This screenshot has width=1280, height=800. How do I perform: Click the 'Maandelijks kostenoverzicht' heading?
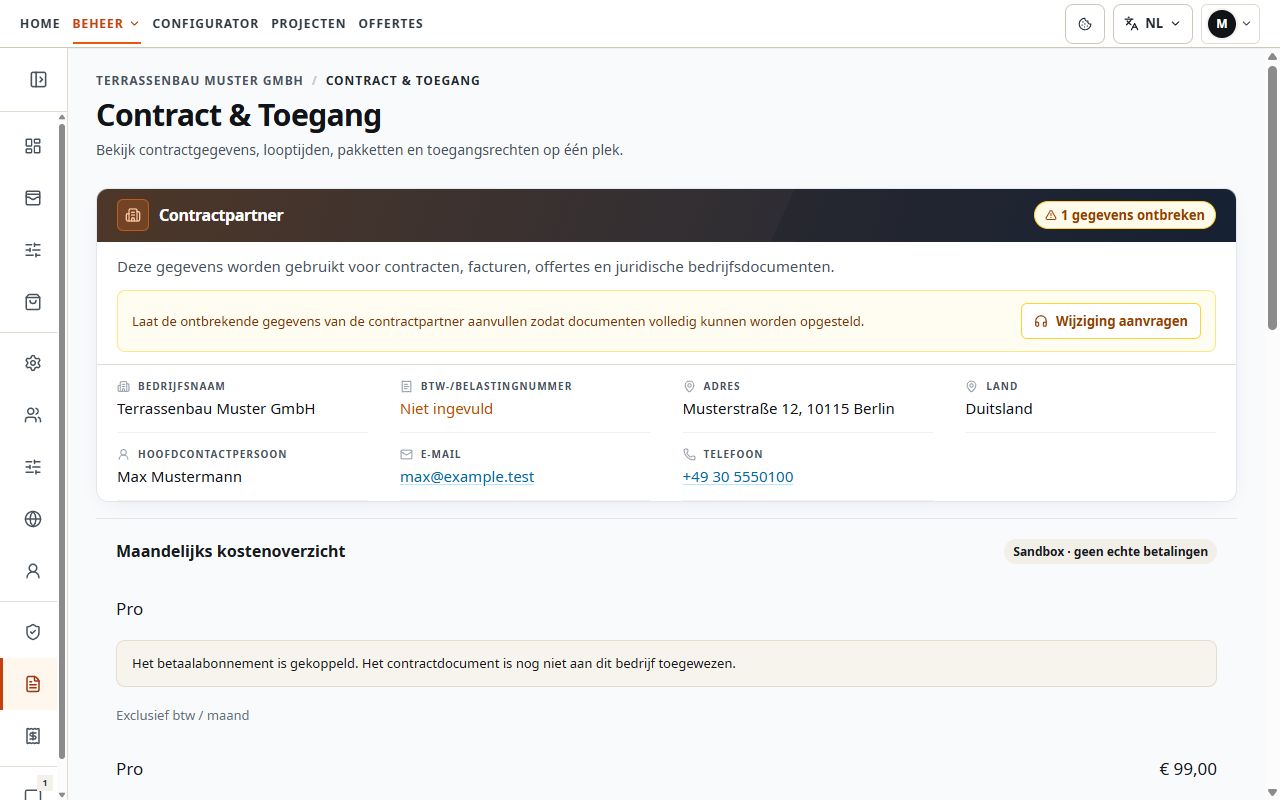[231, 551]
